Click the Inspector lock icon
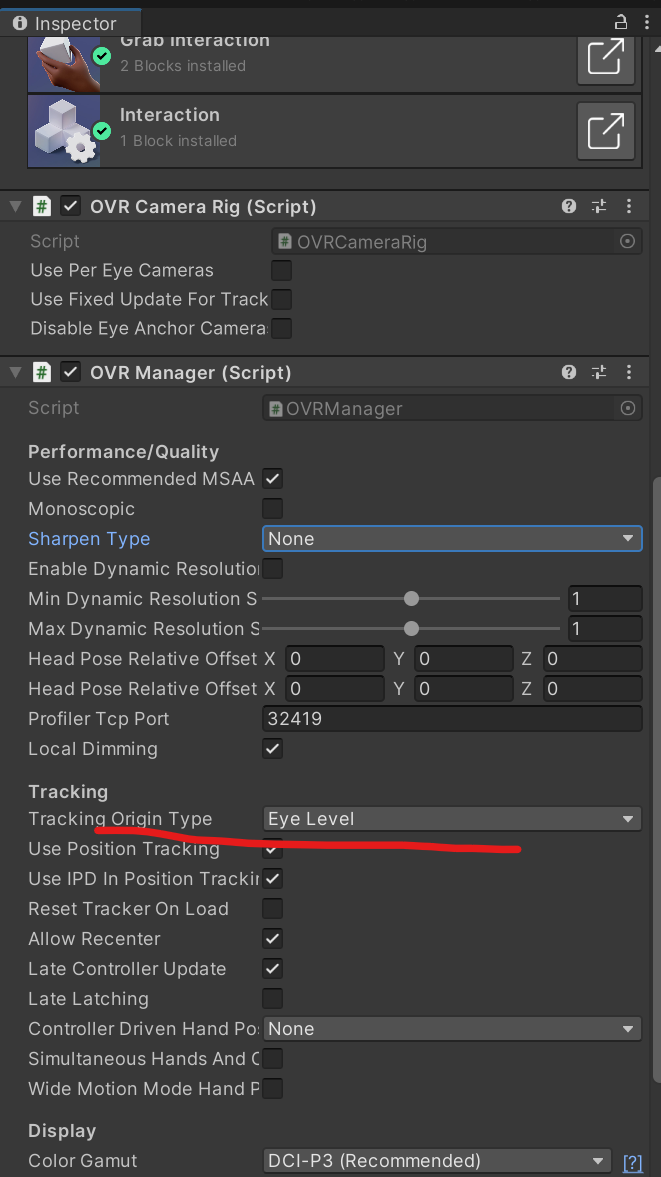The width and height of the screenshot is (661, 1177). click(x=620, y=22)
